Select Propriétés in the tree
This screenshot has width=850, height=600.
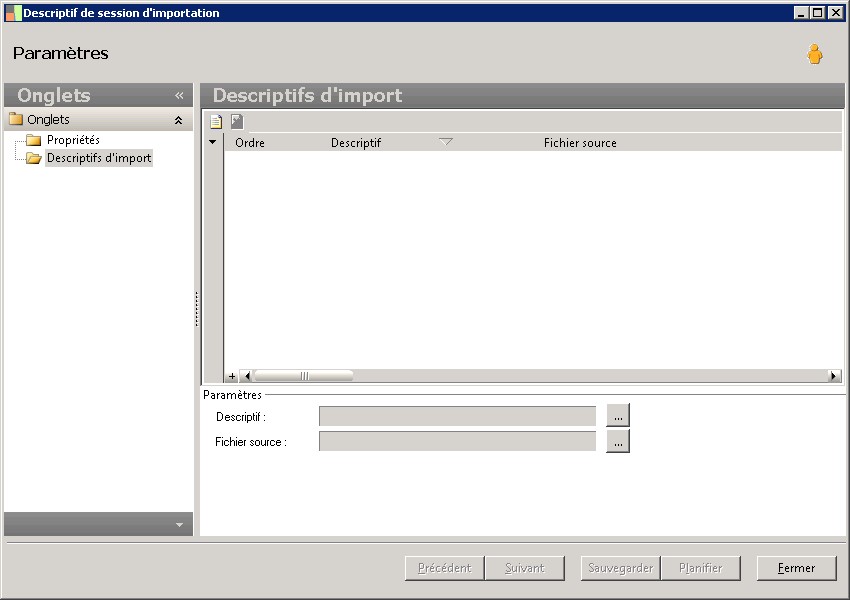coord(73,140)
